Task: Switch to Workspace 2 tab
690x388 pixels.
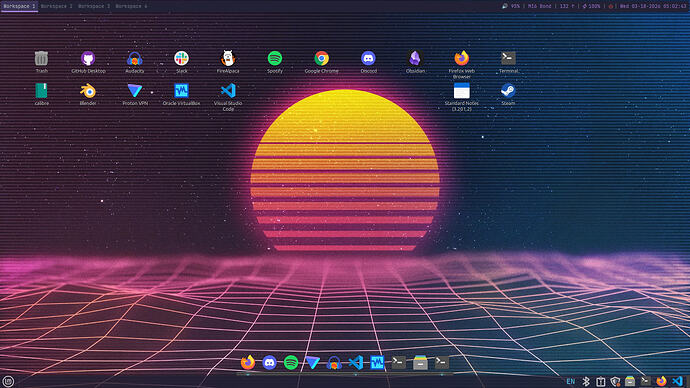Action: tap(56, 6)
